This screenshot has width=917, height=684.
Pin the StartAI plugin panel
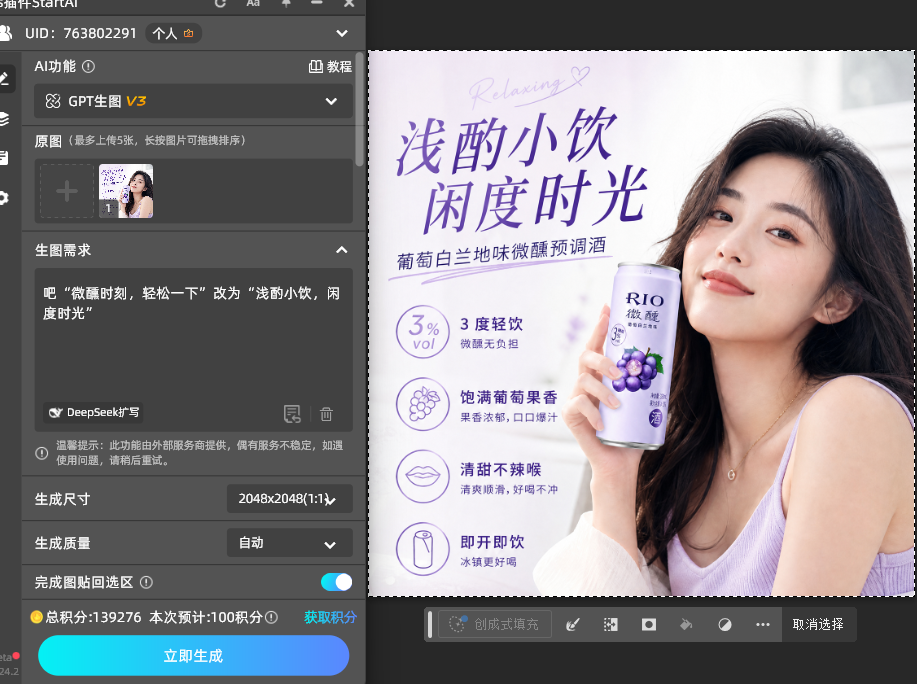[286, 3]
